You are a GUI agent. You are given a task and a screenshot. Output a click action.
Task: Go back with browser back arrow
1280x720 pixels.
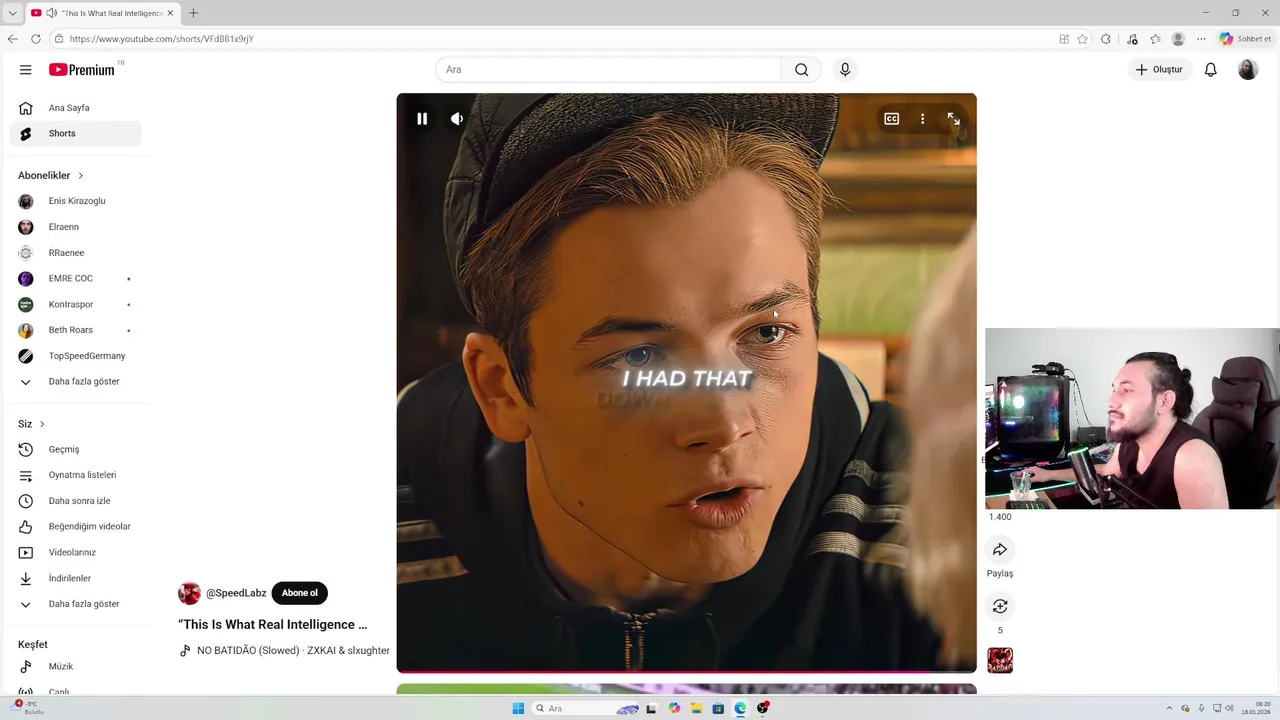pos(12,39)
